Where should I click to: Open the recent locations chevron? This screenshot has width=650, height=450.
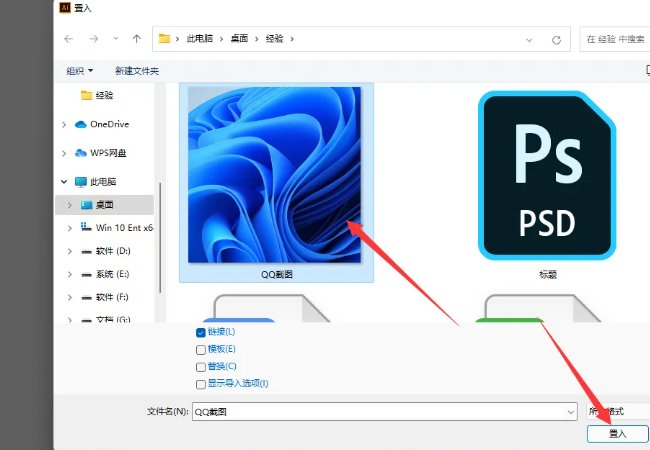pos(116,39)
